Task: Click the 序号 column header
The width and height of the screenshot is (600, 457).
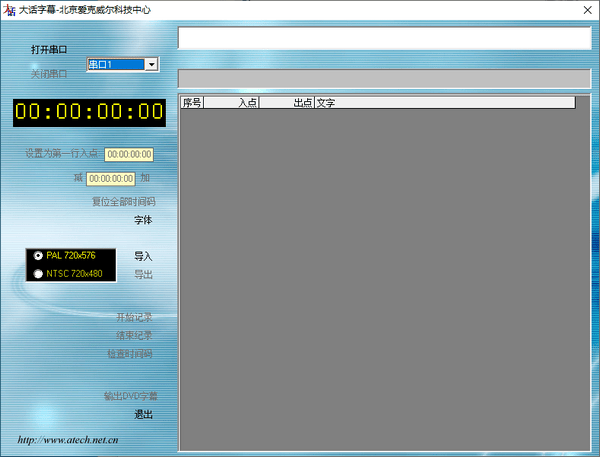Action: click(193, 102)
